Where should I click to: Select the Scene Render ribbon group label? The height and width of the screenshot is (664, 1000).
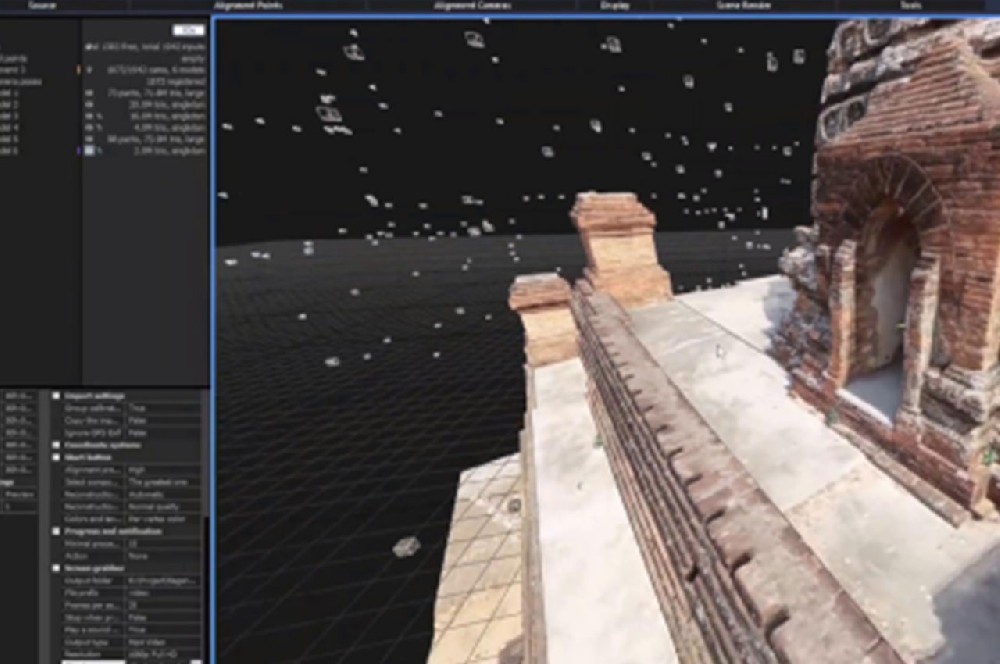744,5
